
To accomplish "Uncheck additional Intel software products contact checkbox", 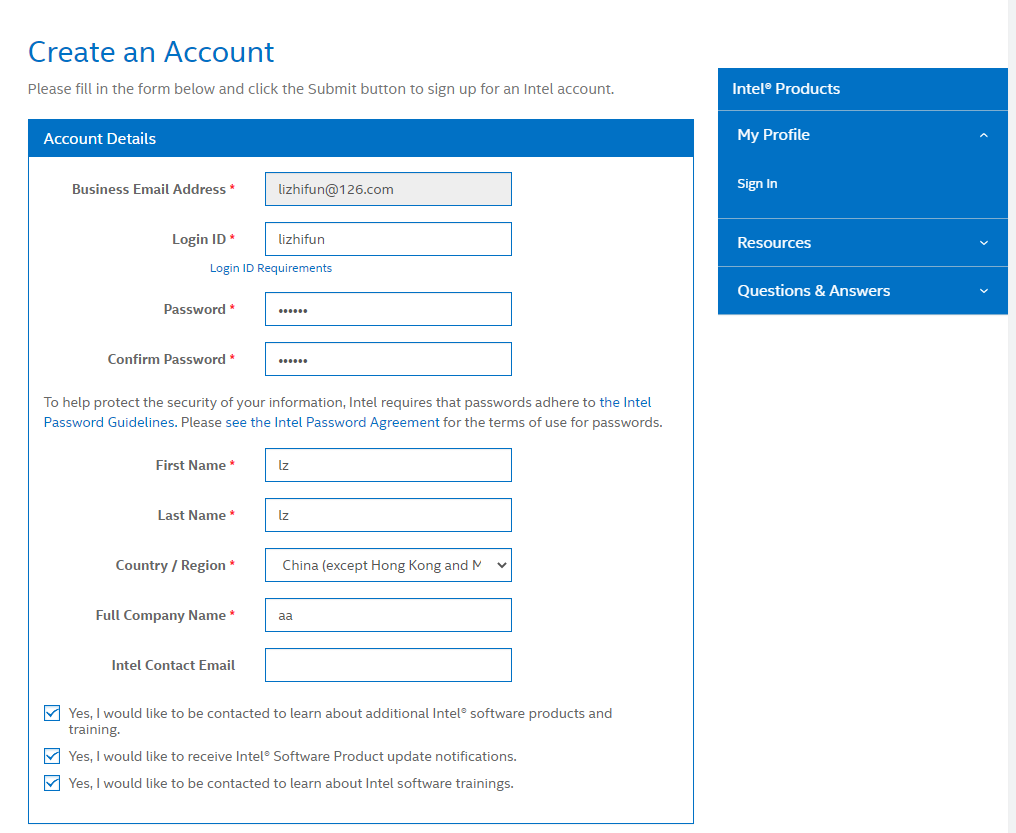I will [52, 713].
